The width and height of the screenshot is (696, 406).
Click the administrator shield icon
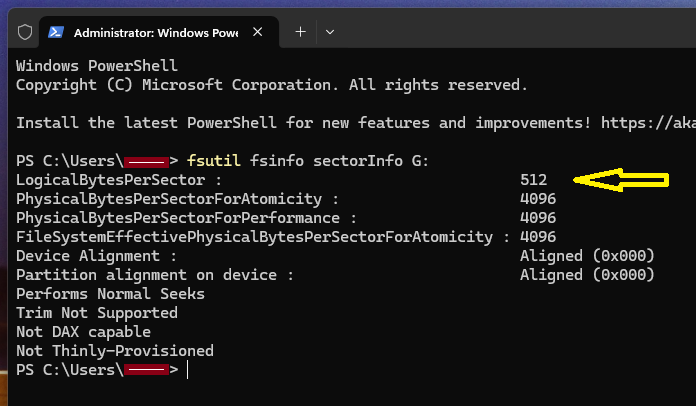[26, 32]
